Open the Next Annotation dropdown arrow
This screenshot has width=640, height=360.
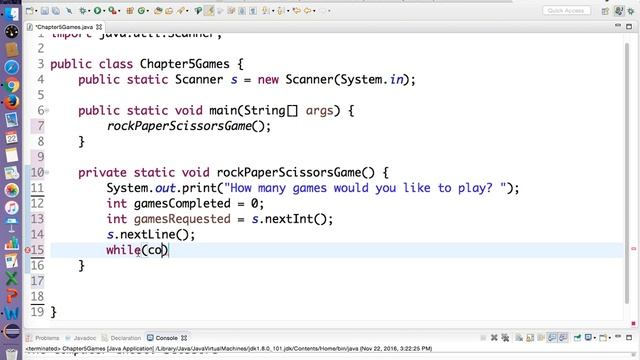tap(272, 11)
